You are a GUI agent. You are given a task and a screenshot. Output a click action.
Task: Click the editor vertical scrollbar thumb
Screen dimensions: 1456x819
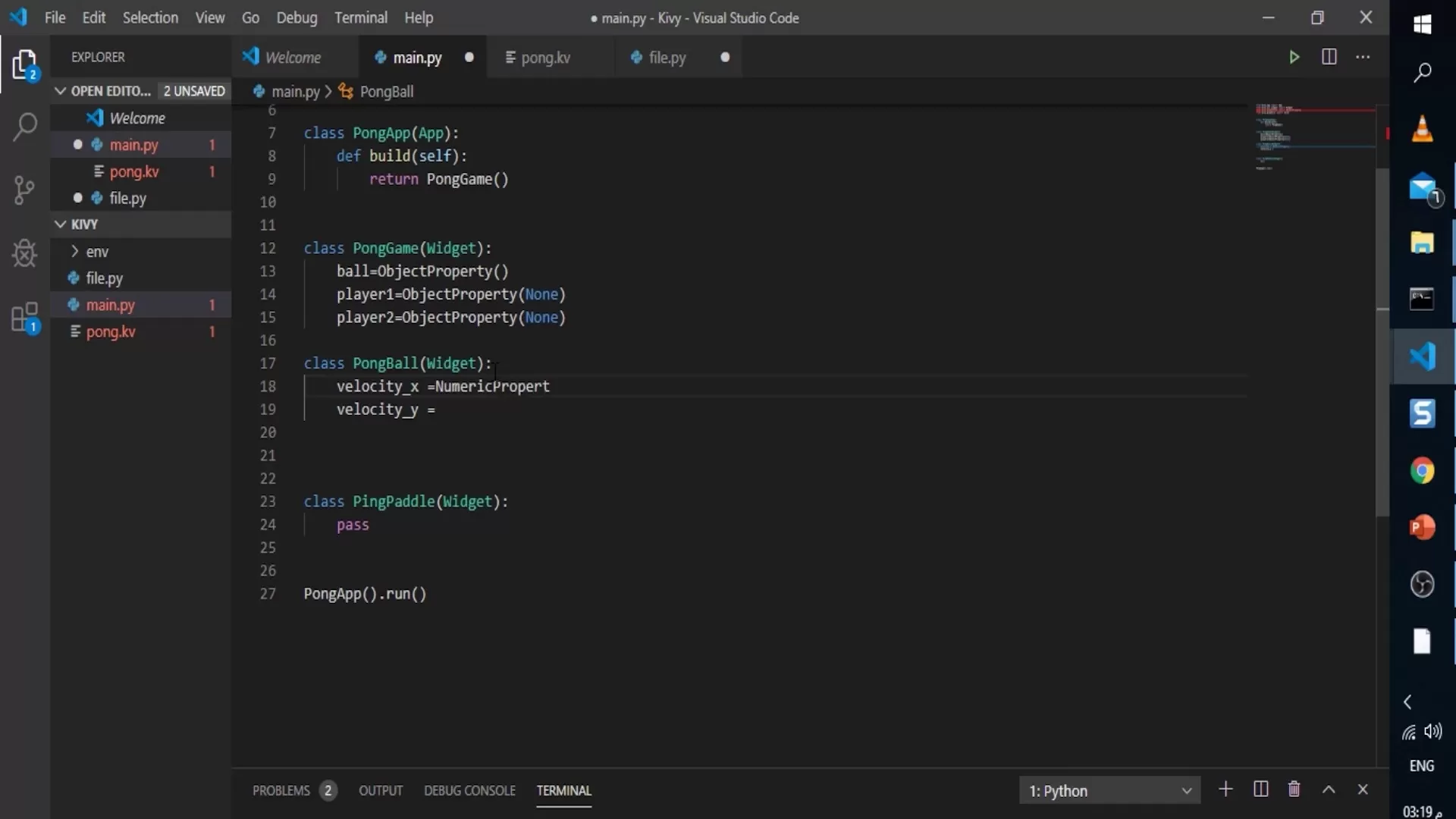[x=1382, y=341]
